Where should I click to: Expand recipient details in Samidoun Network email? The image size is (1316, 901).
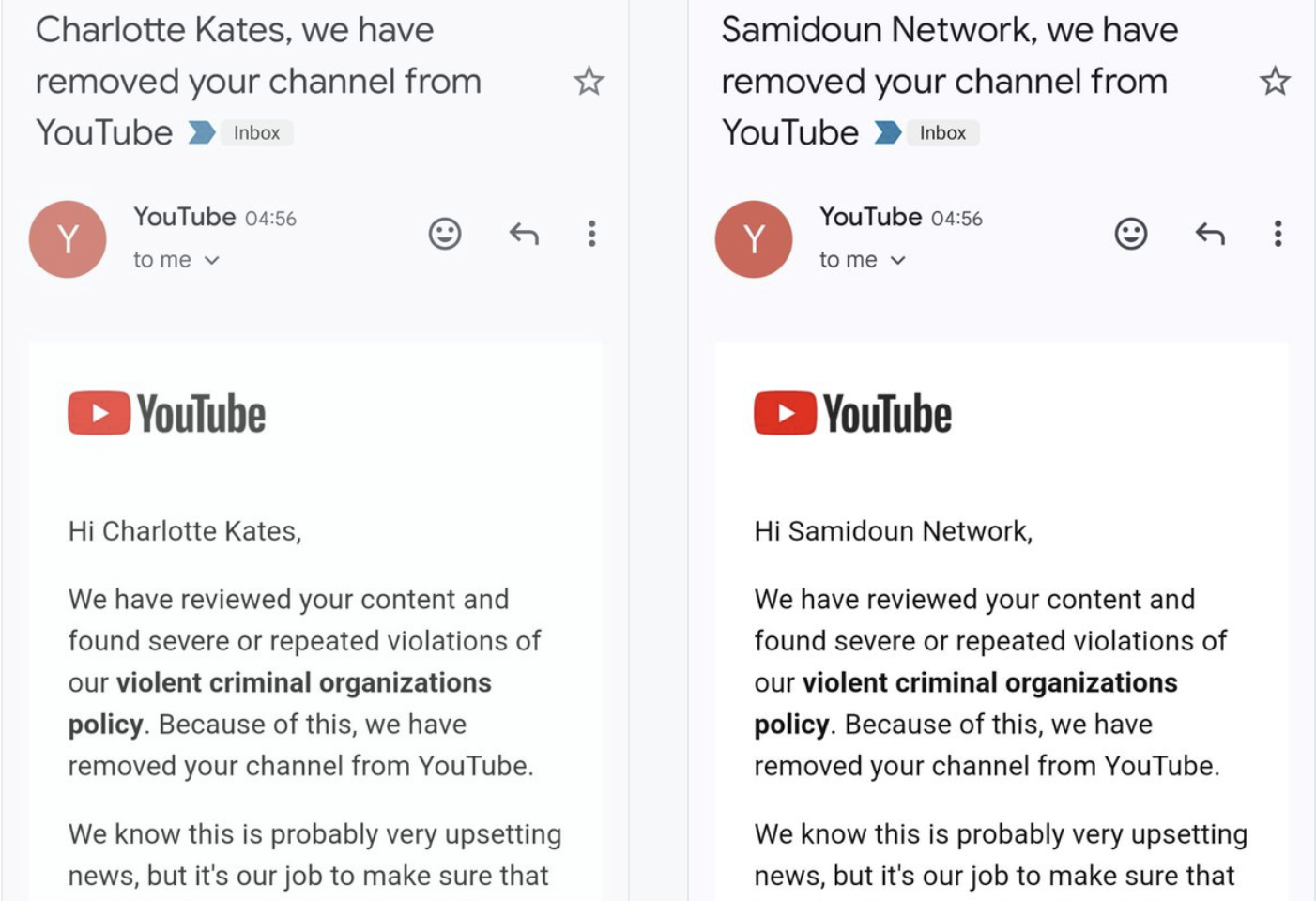coord(898,261)
